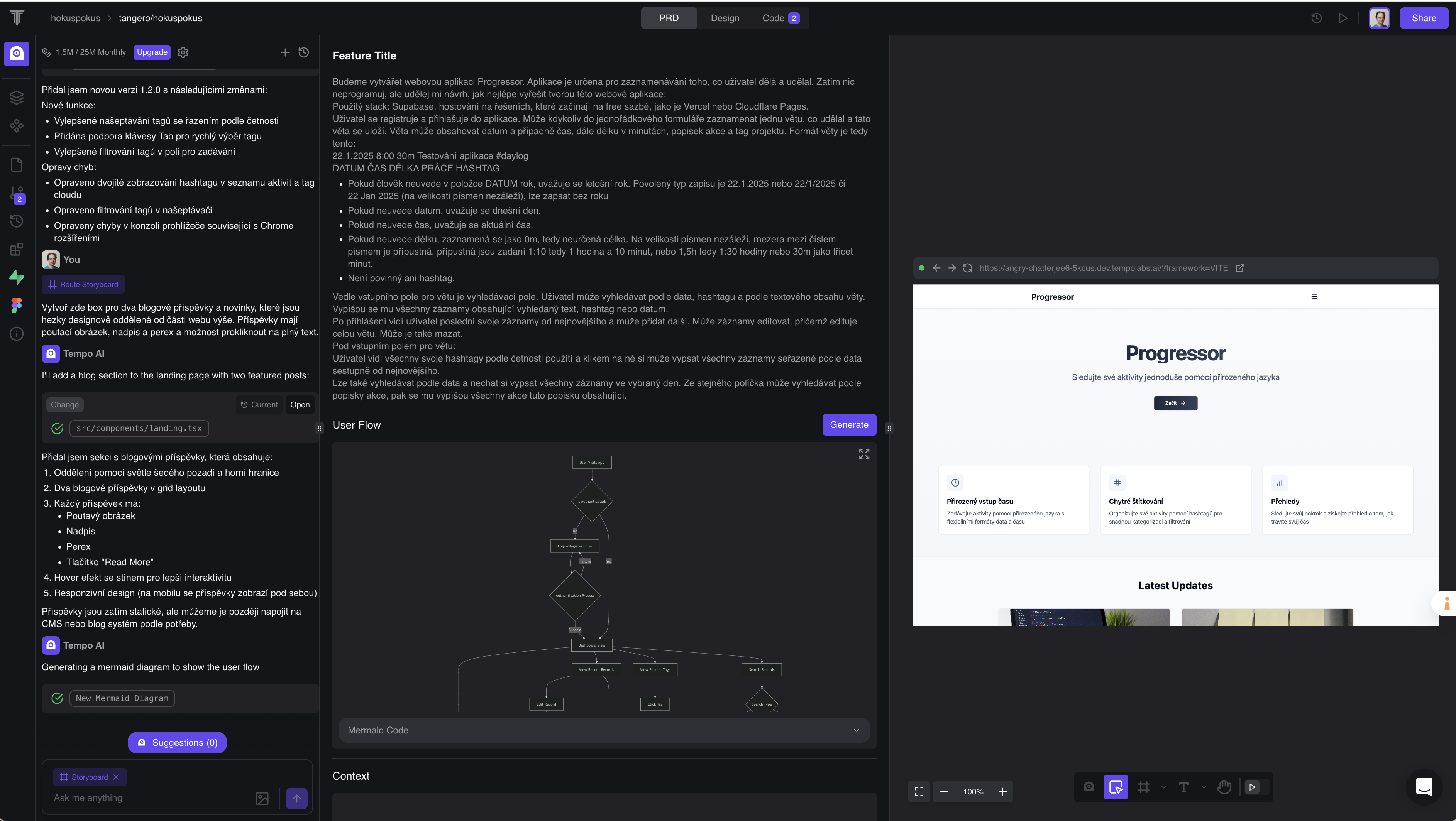Click the Tempo logo in top-left corner

17,18
